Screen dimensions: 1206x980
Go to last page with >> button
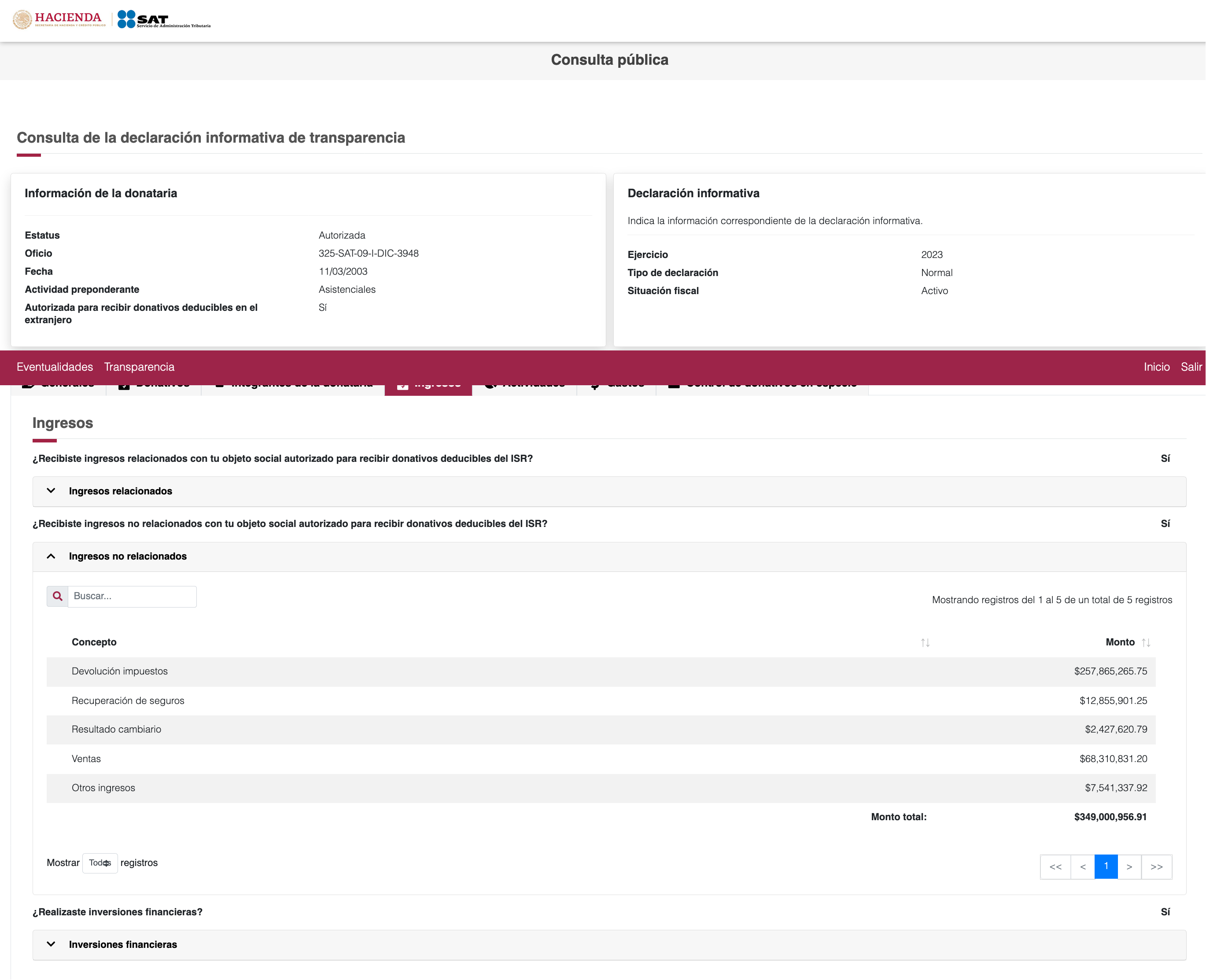point(1156,866)
